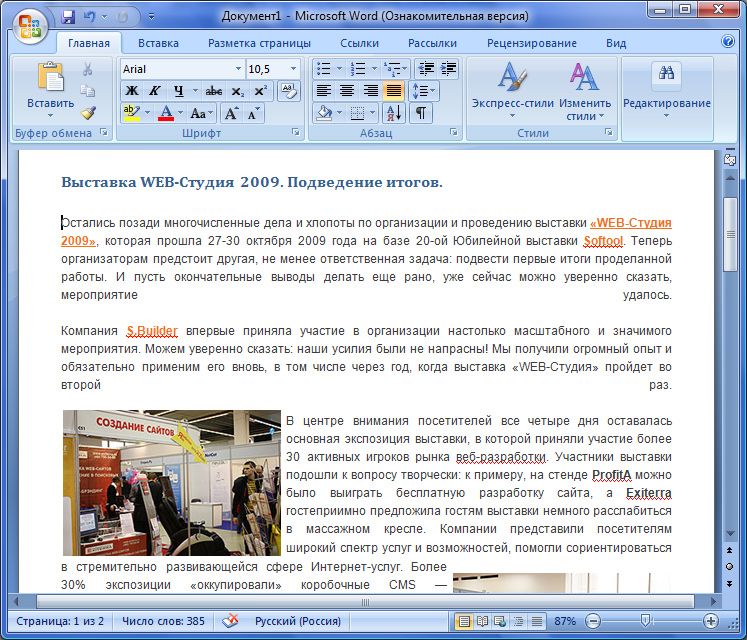This screenshot has width=747, height=640.
Task: Save the document from Quick Access toolbar
Action: point(68,17)
